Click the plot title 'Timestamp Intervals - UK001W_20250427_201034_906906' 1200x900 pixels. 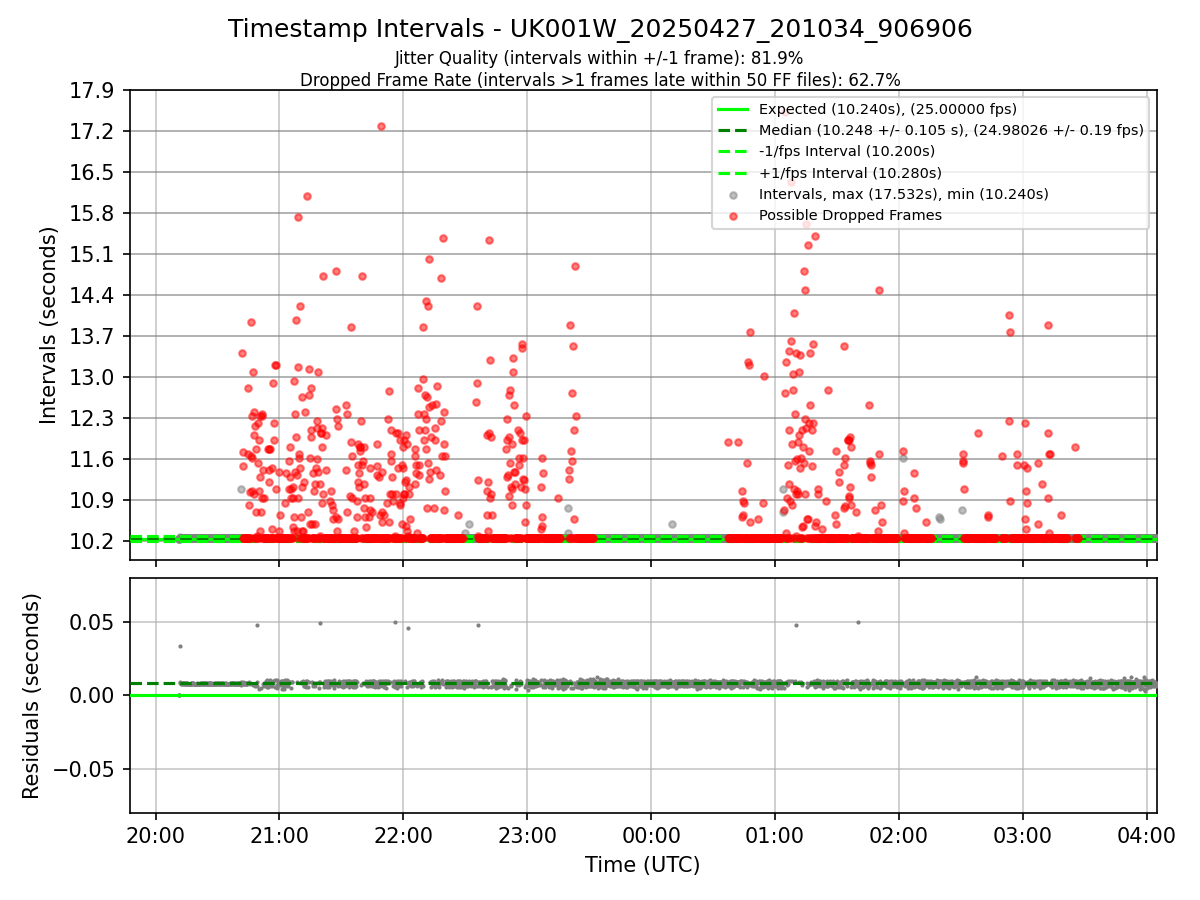point(600,29)
